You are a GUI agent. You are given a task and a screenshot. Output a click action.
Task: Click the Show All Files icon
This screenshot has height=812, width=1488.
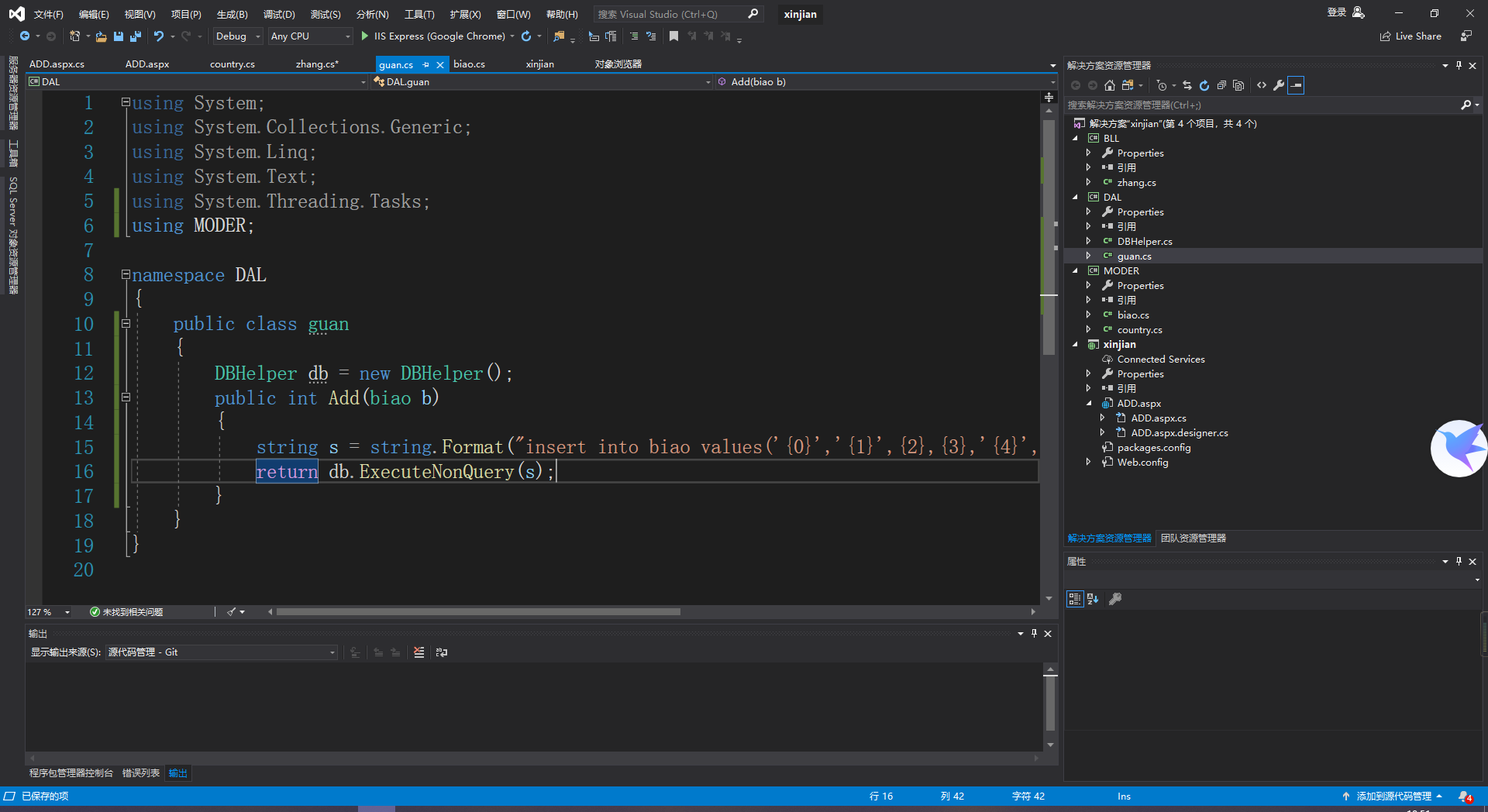[x=1238, y=85]
